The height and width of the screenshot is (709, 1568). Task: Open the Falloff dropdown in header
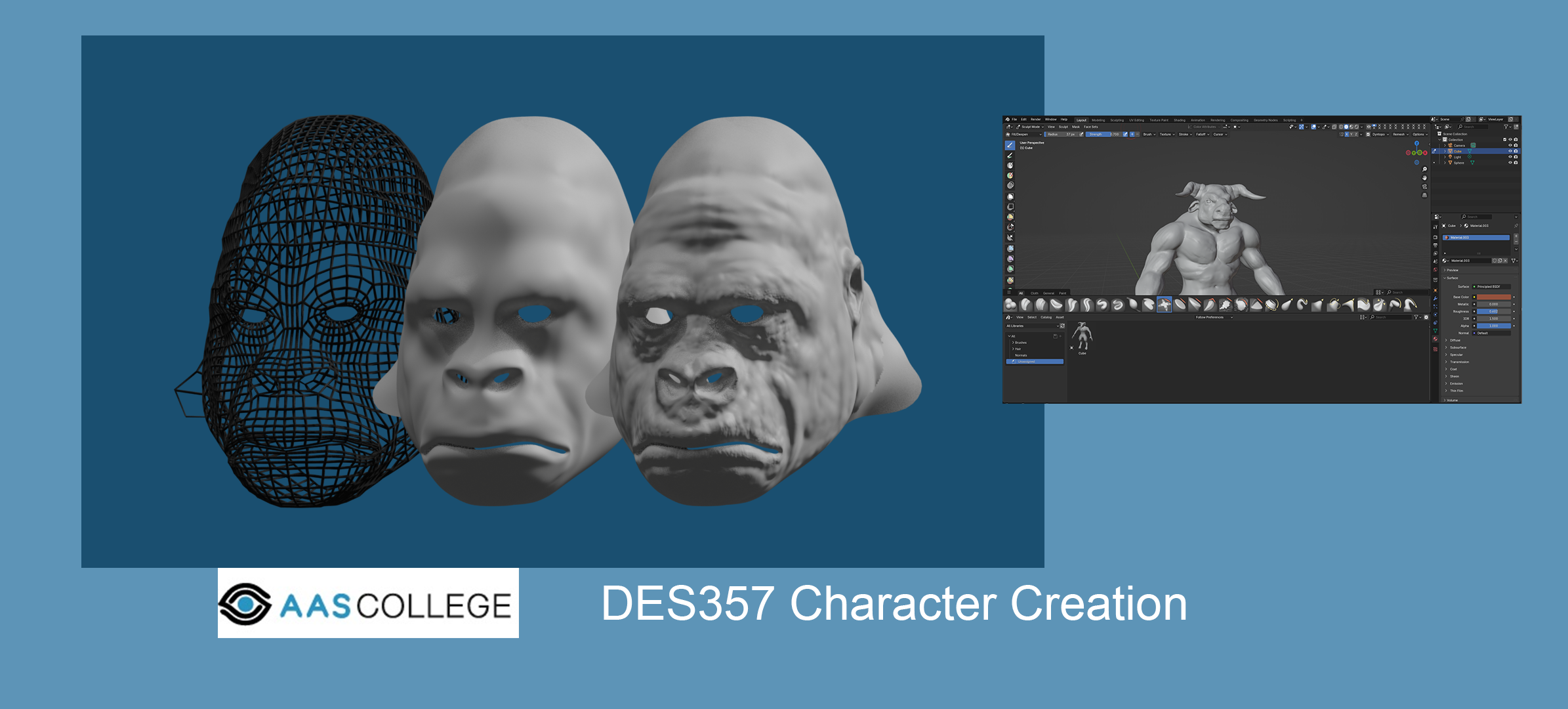pyautogui.click(x=1201, y=135)
